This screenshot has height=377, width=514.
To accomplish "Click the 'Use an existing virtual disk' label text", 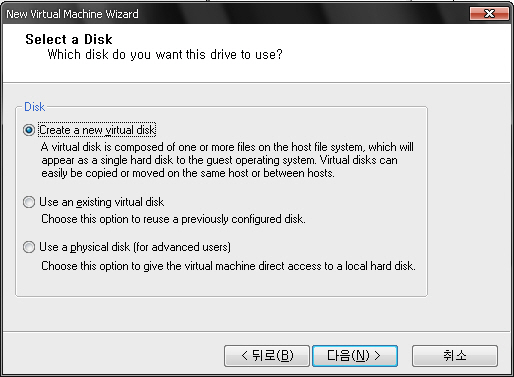I will (x=102, y=202).
